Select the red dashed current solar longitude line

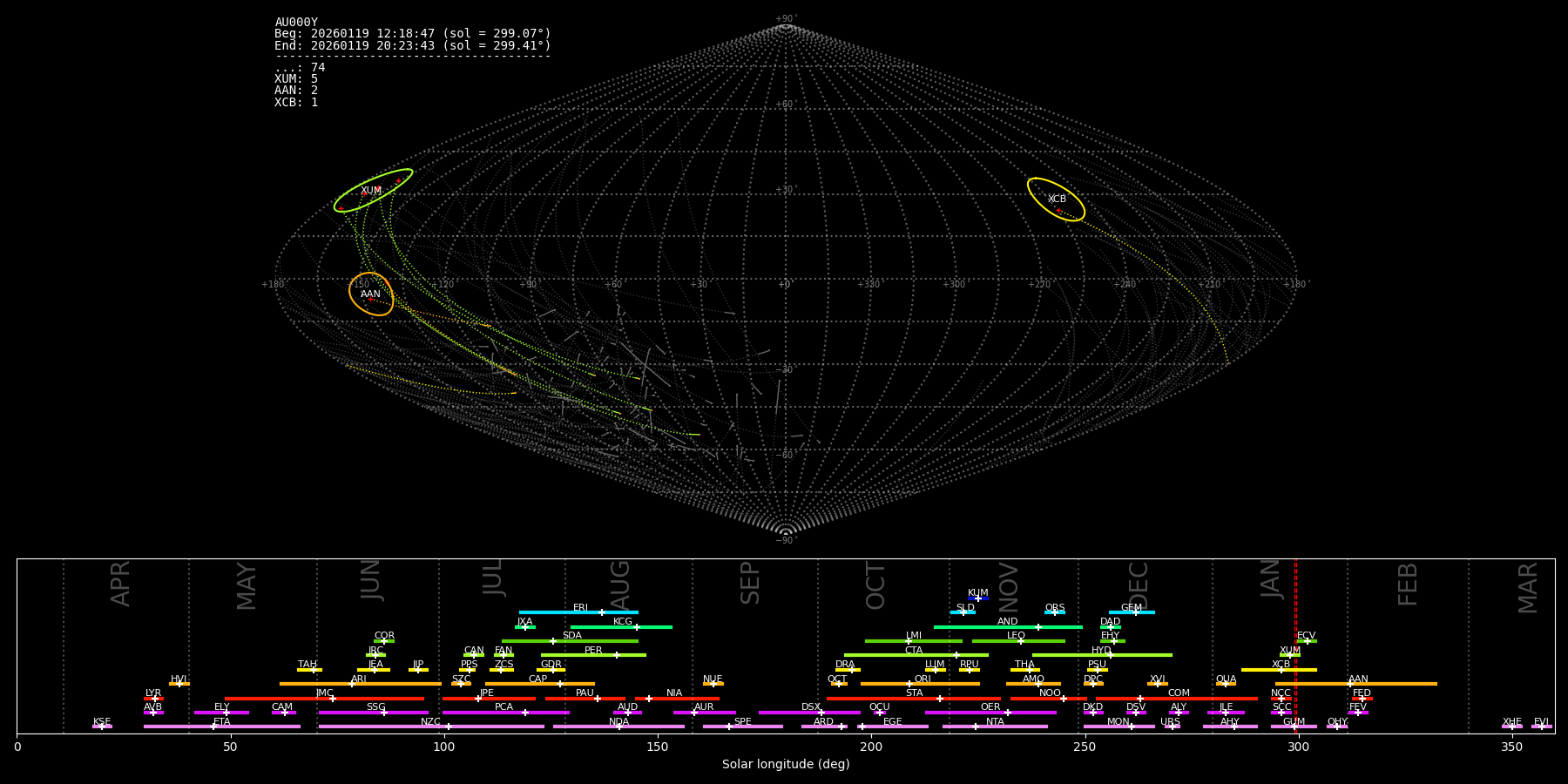coord(1295,645)
